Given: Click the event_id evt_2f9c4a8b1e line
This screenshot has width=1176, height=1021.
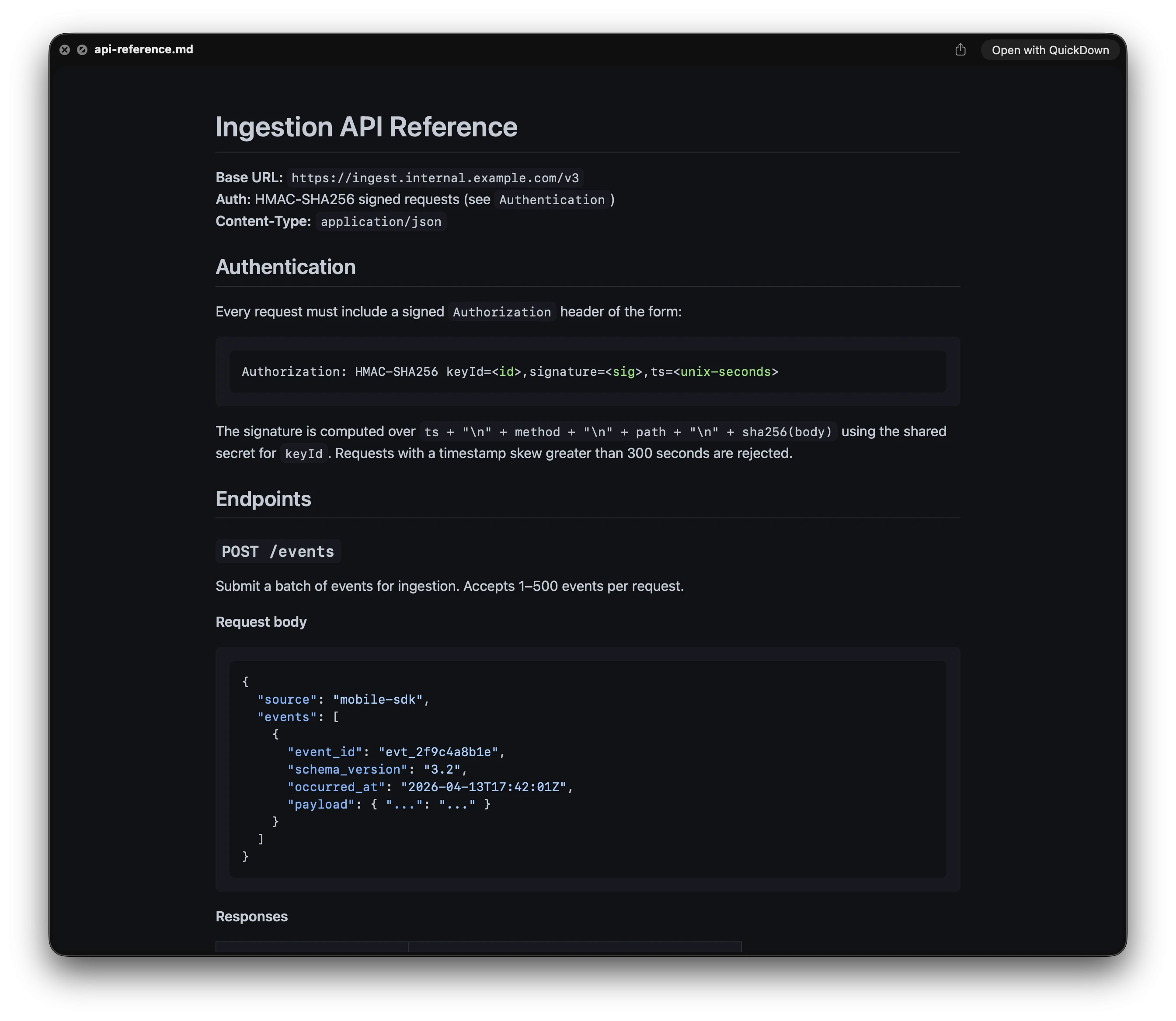Looking at the screenshot, I should tap(396, 751).
